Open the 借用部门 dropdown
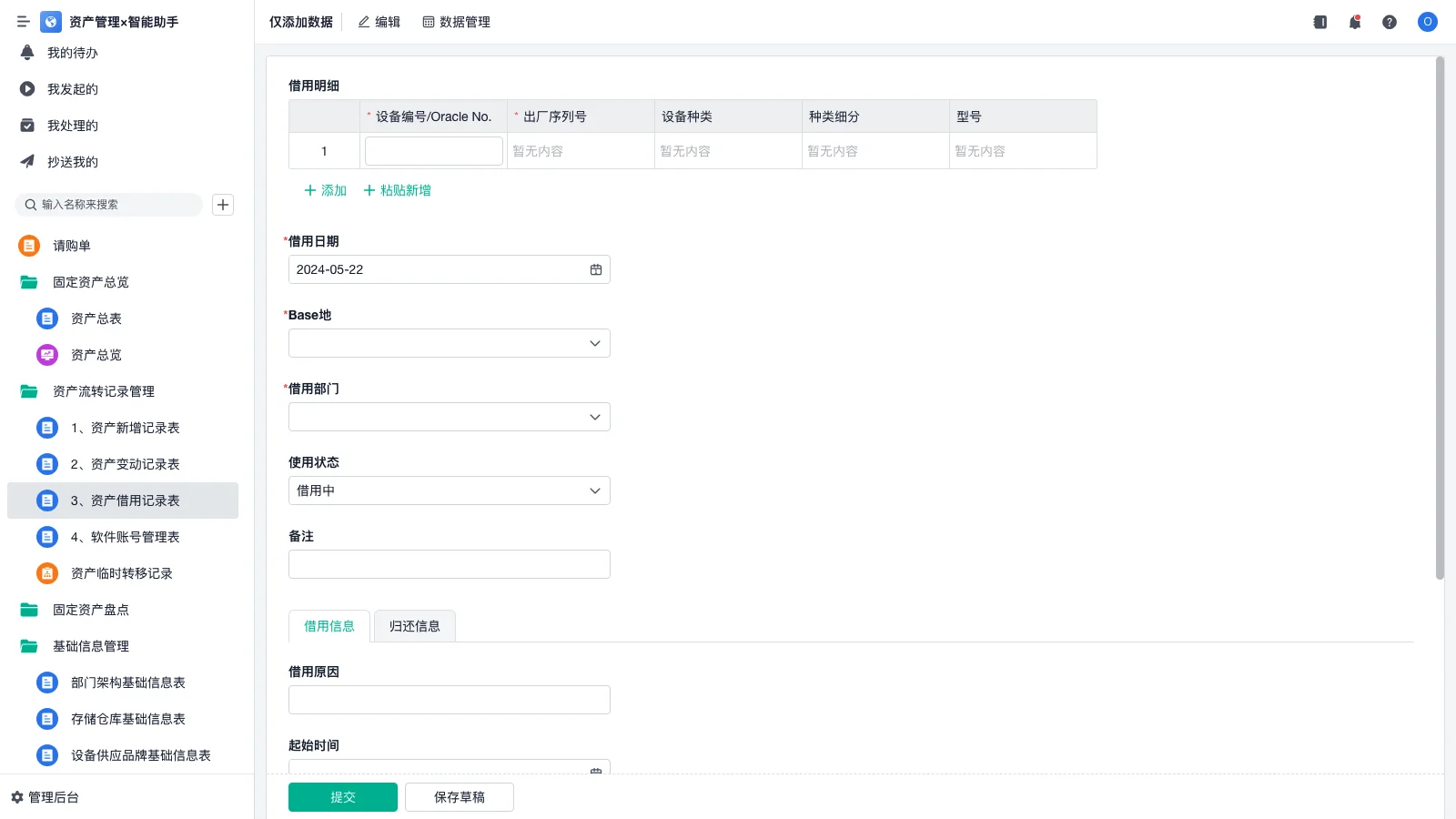The image size is (1456, 819). tap(450, 417)
